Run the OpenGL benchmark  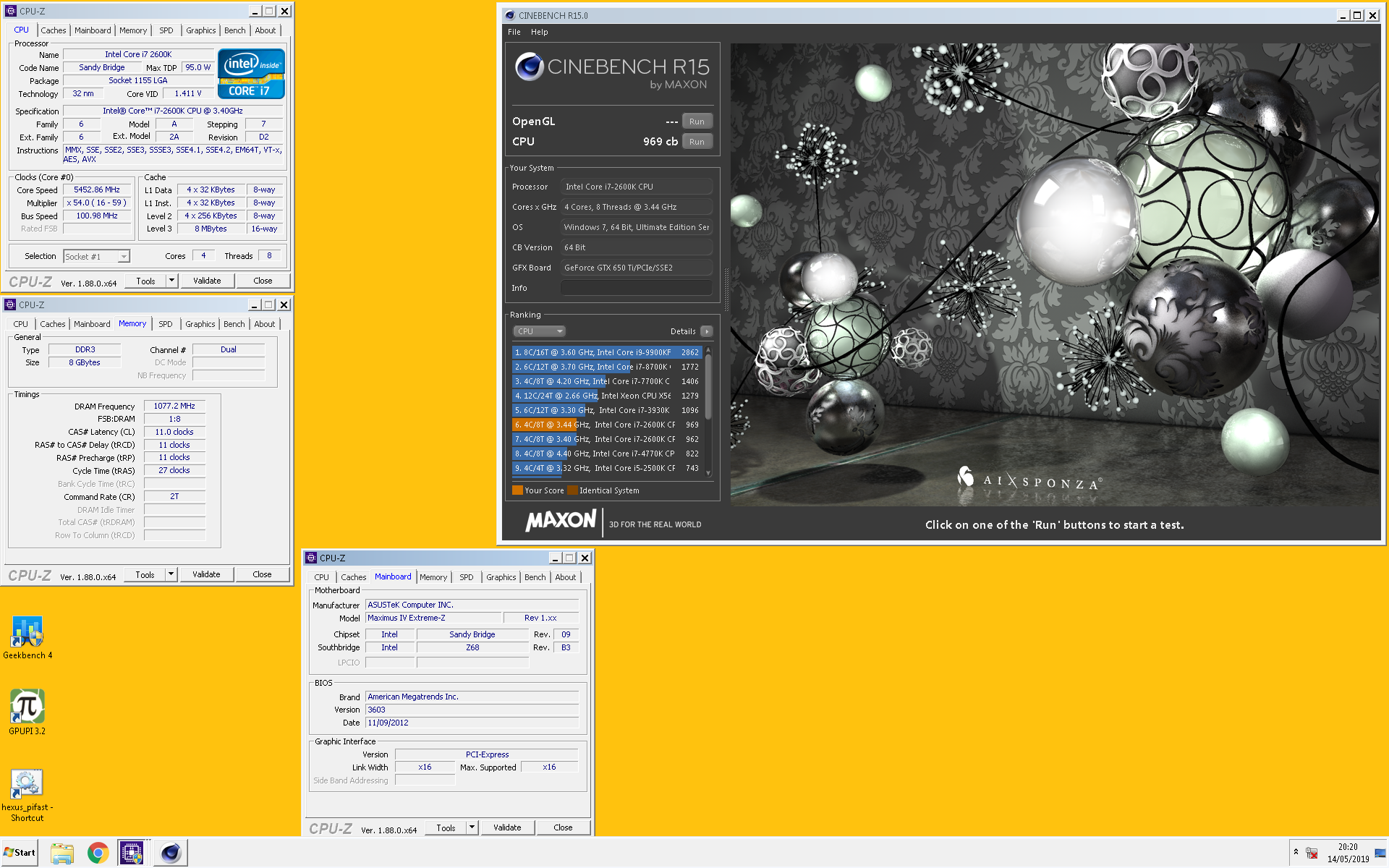click(697, 122)
